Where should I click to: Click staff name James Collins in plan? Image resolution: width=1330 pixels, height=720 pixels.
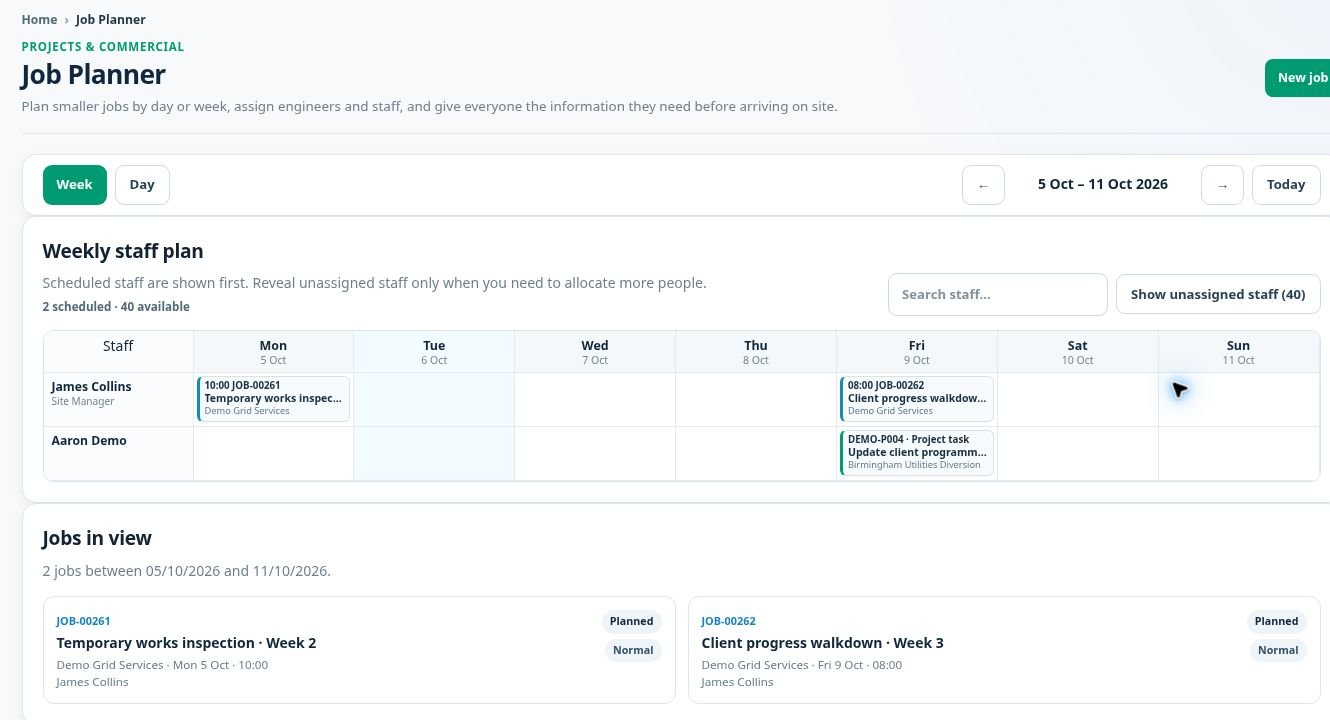(x=92, y=387)
